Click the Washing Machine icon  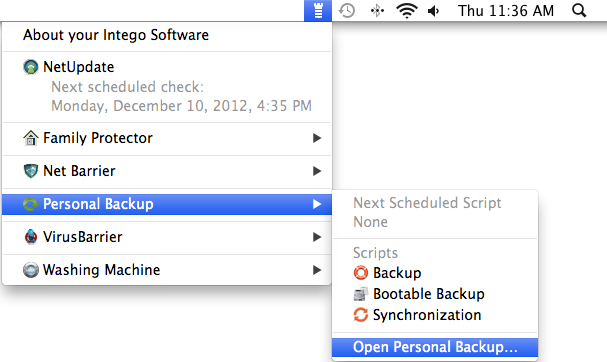point(31,270)
